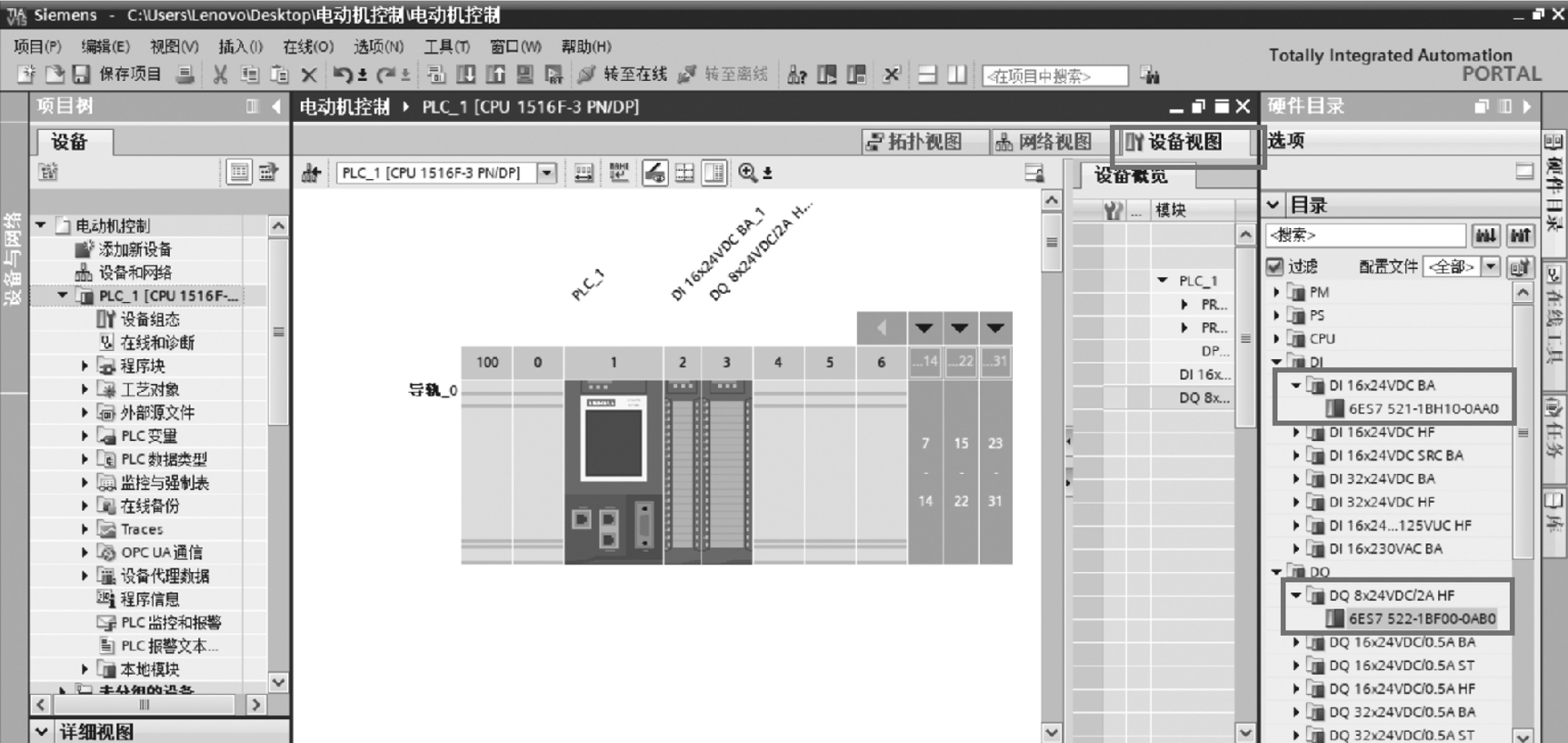Expand the CPU folder in catalog
Viewport: 1568px width, 743px height.
click(1277, 338)
